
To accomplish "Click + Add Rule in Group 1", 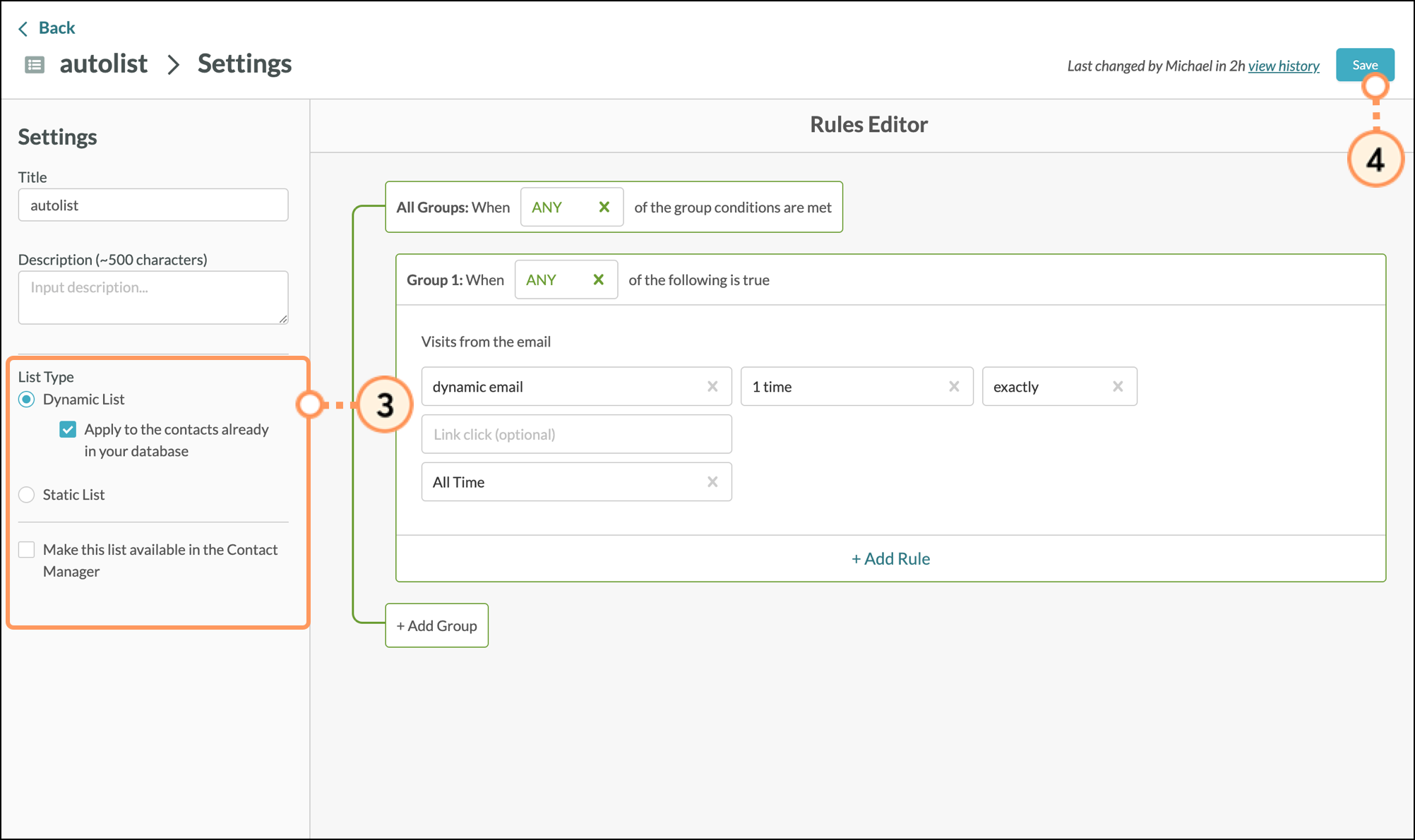I will pyautogui.click(x=890, y=558).
